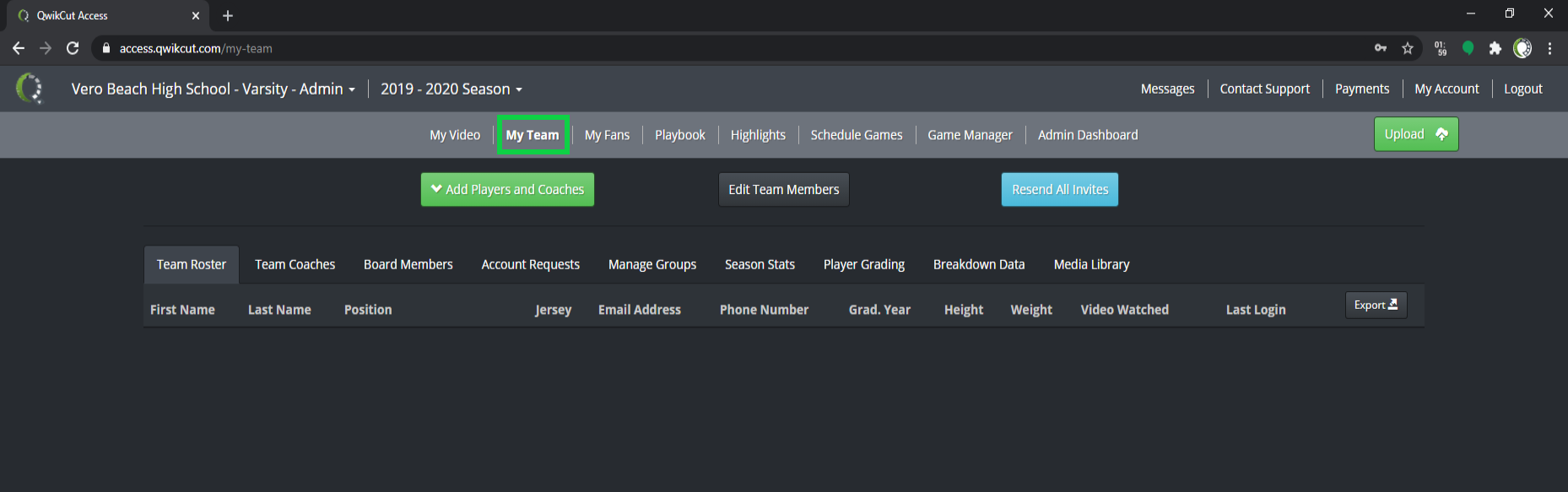The height and width of the screenshot is (492, 1568).
Task: Select the My Team menu item
Action: [x=533, y=135]
